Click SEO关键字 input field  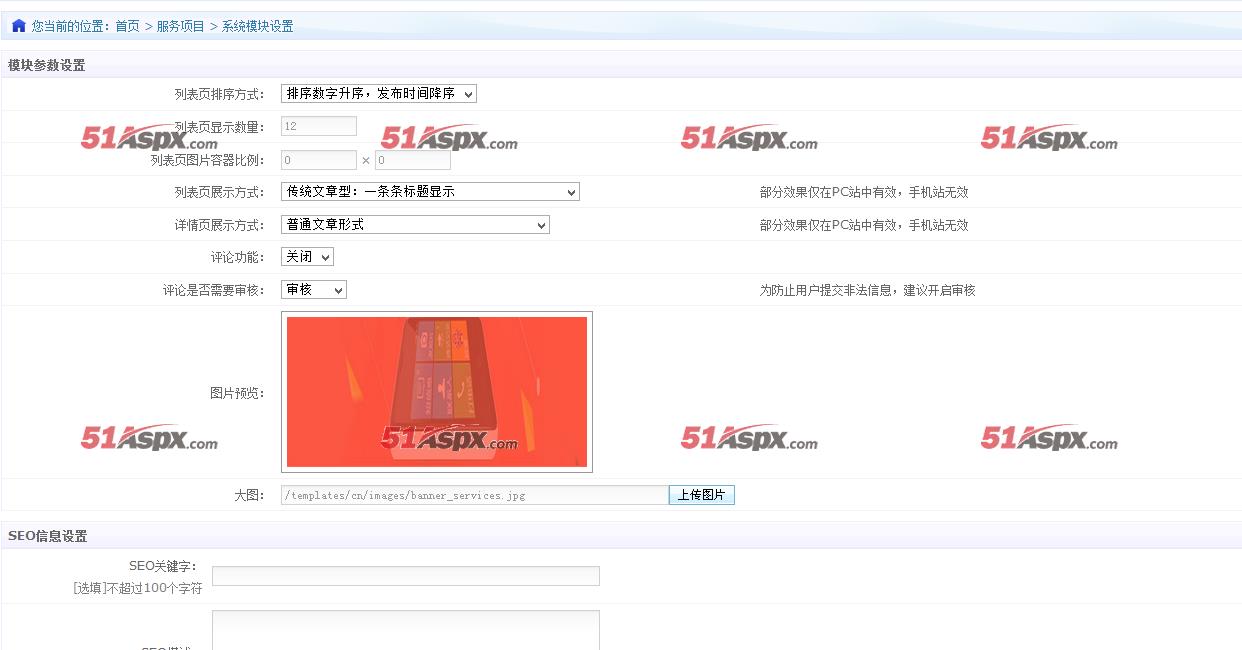406,576
